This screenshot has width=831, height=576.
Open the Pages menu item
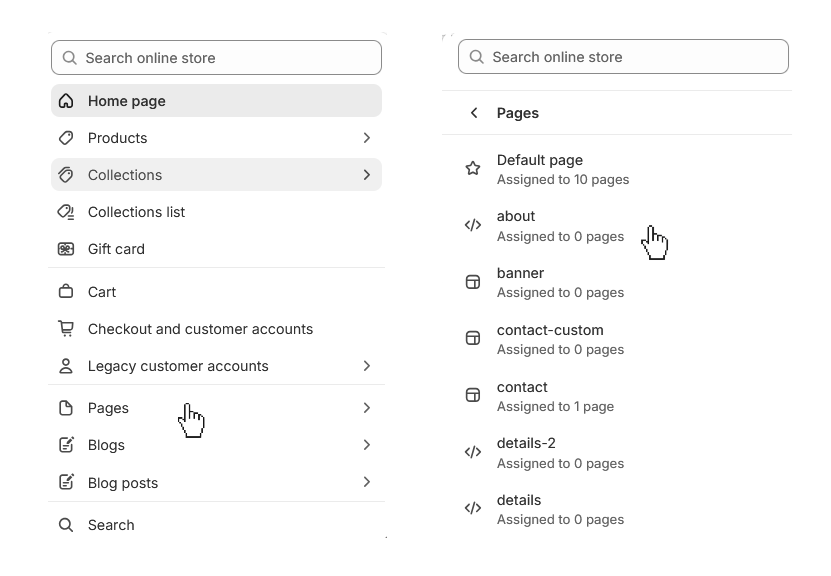[x=216, y=407]
